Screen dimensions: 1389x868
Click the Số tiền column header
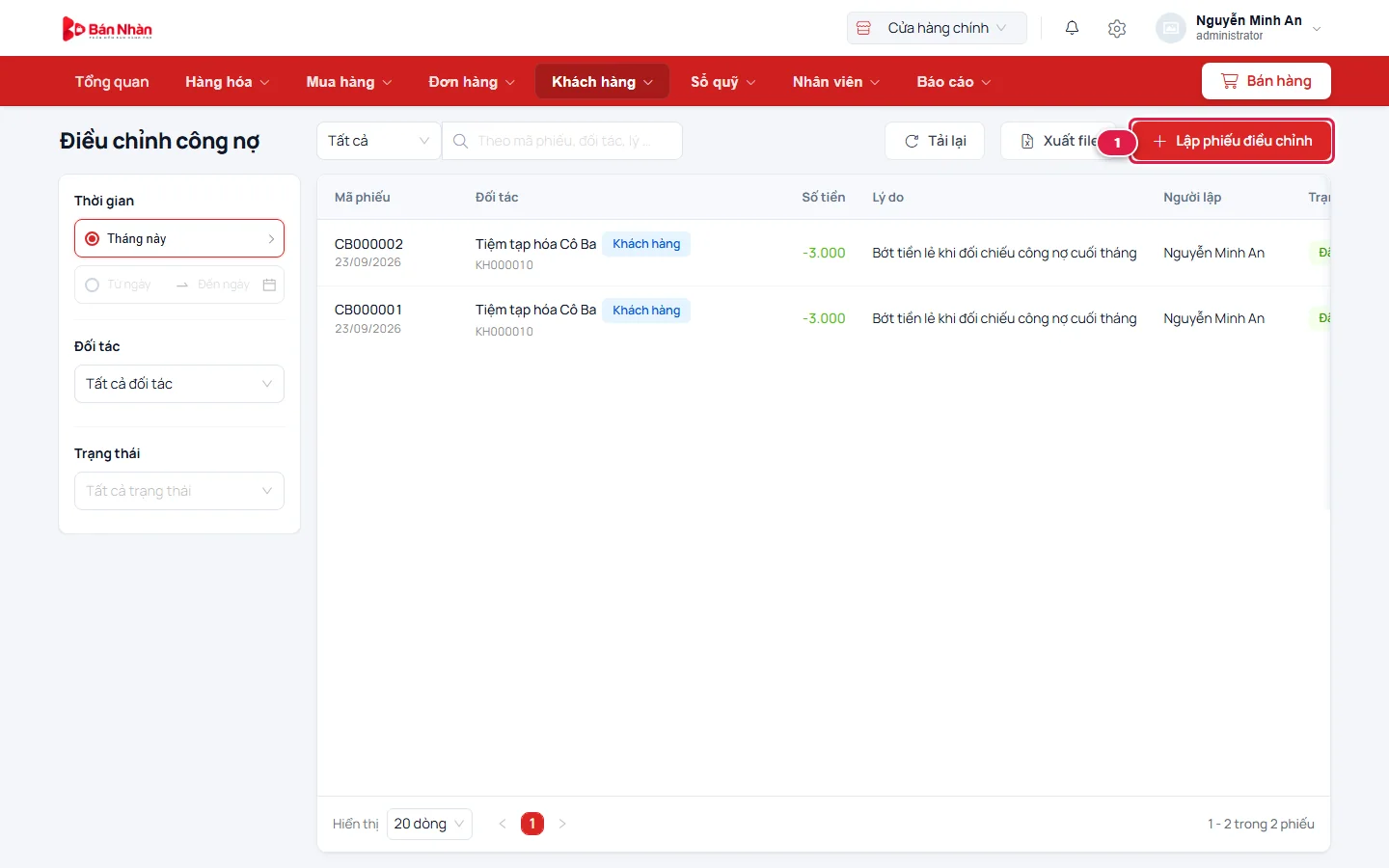[x=824, y=197]
